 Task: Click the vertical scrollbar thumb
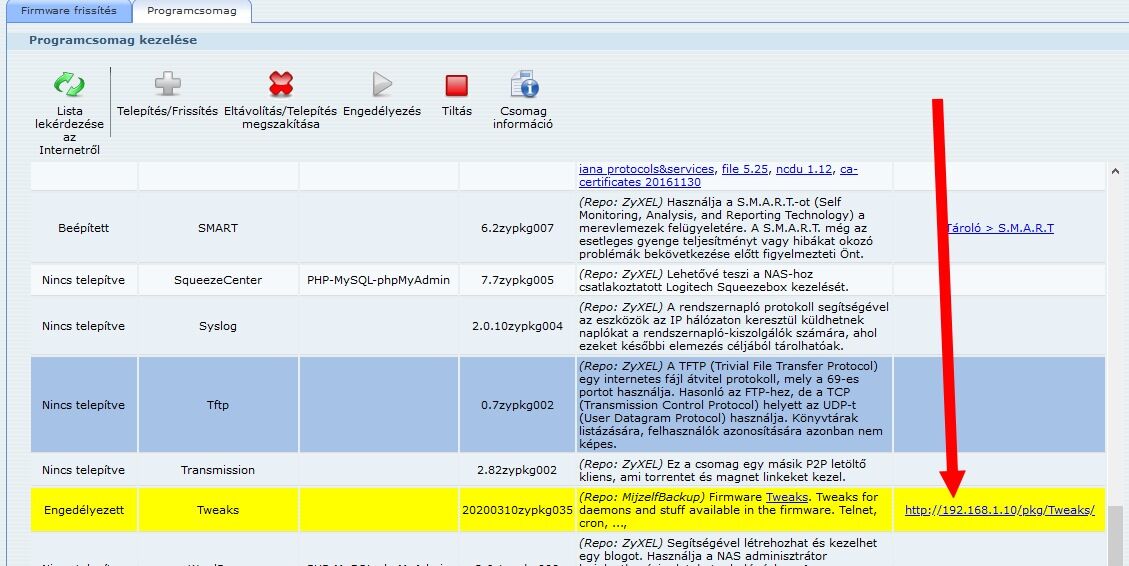(x=1115, y=535)
